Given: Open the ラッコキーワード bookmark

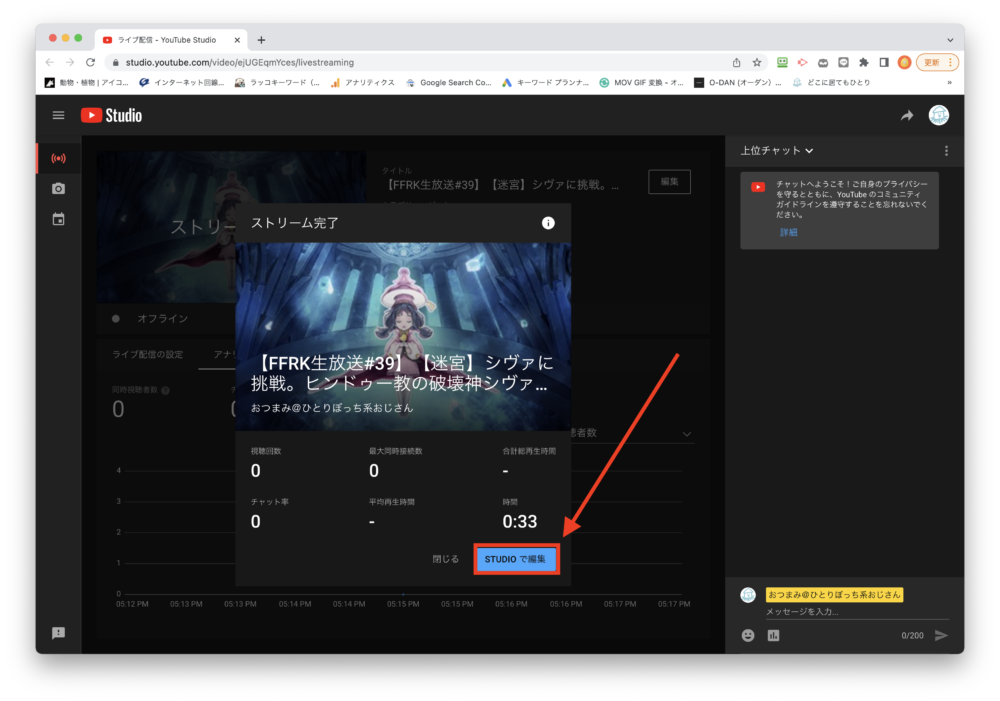Looking at the screenshot, I should (x=277, y=82).
